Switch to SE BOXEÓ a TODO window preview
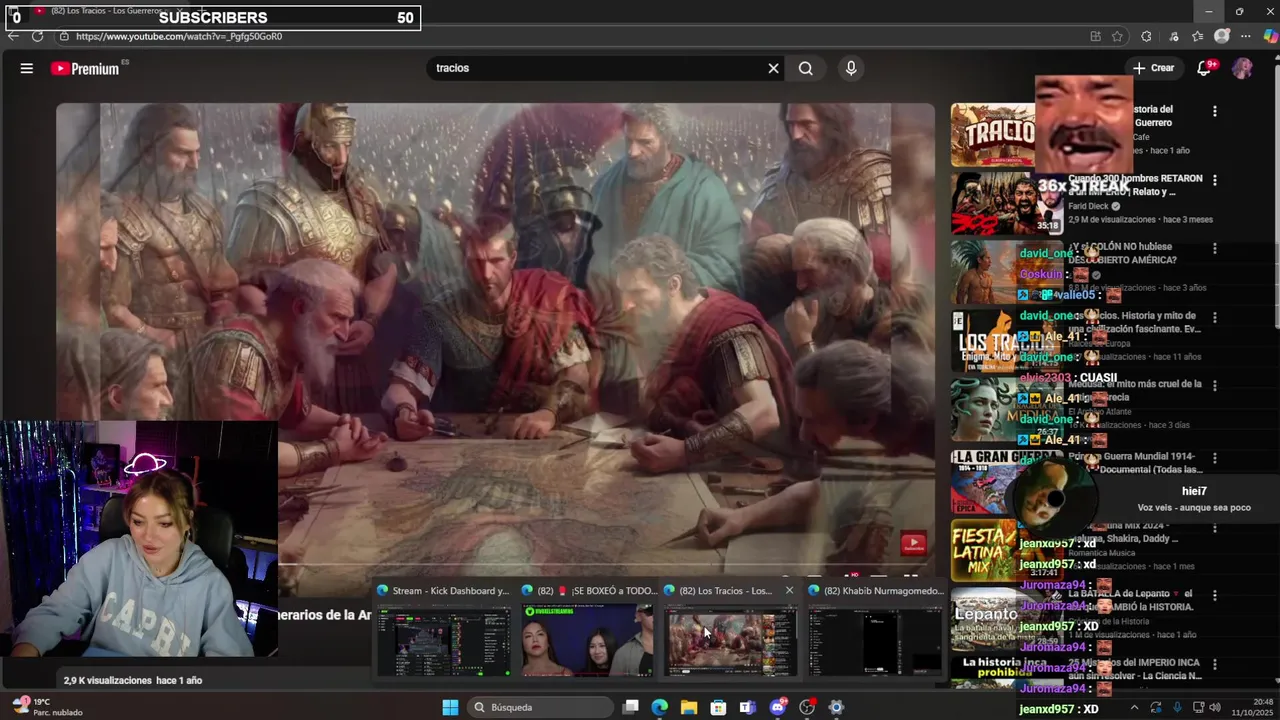This screenshot has width=1280, height=720. pos(587,630)
